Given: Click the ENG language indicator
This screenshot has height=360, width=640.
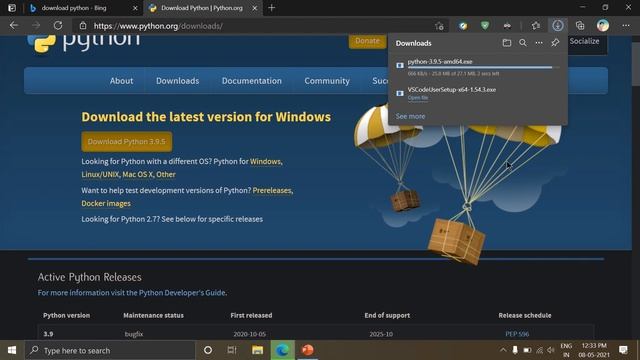Looking at the screenshot, I should [566, 346].
